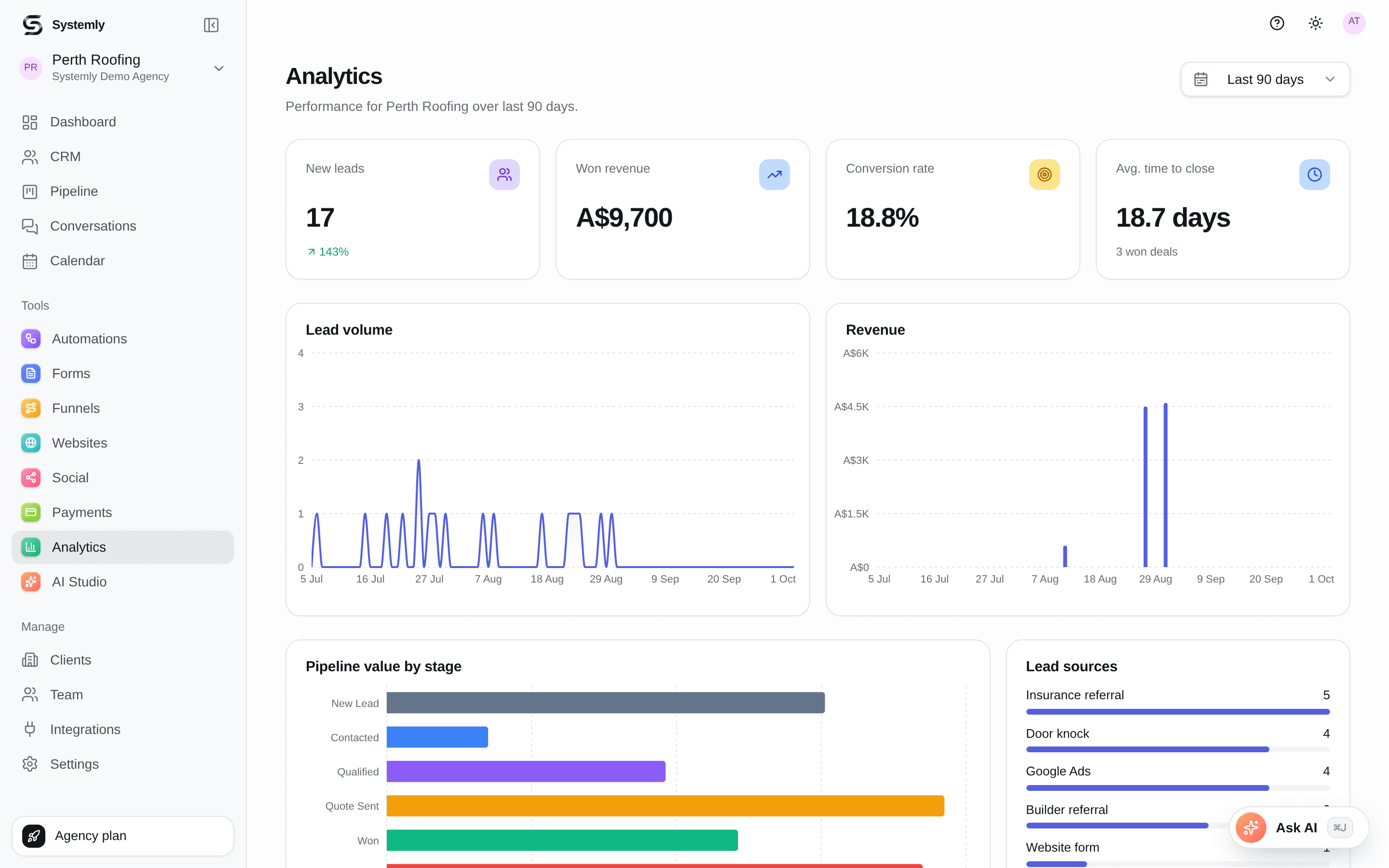This screenshot has height=868, width=1389.
Task: Click the Forms tool icon
Action: click(31, 374)
